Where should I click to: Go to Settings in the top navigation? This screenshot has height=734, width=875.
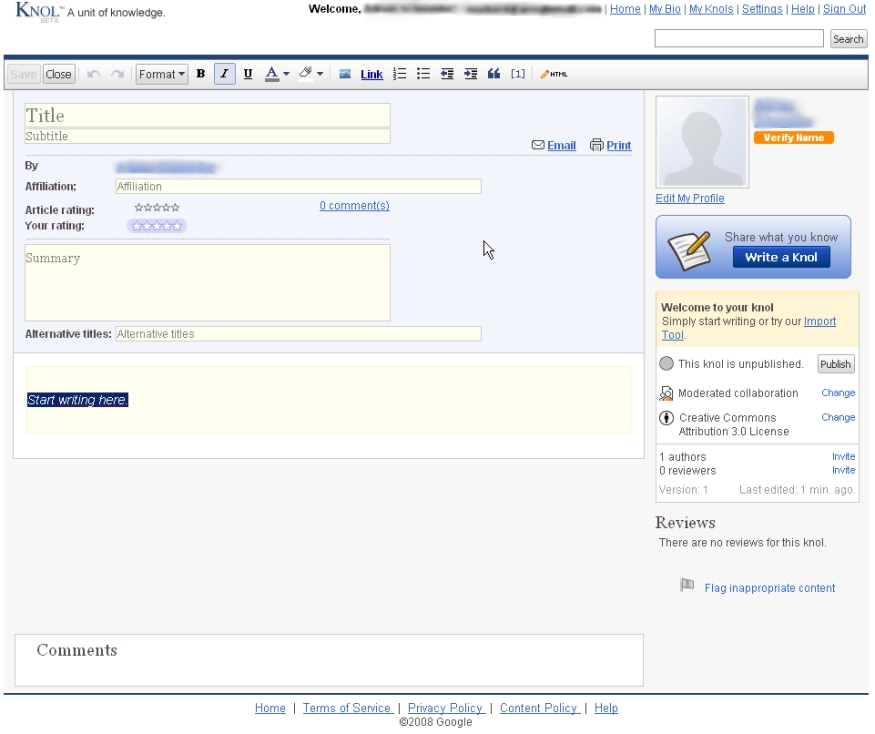762,9
